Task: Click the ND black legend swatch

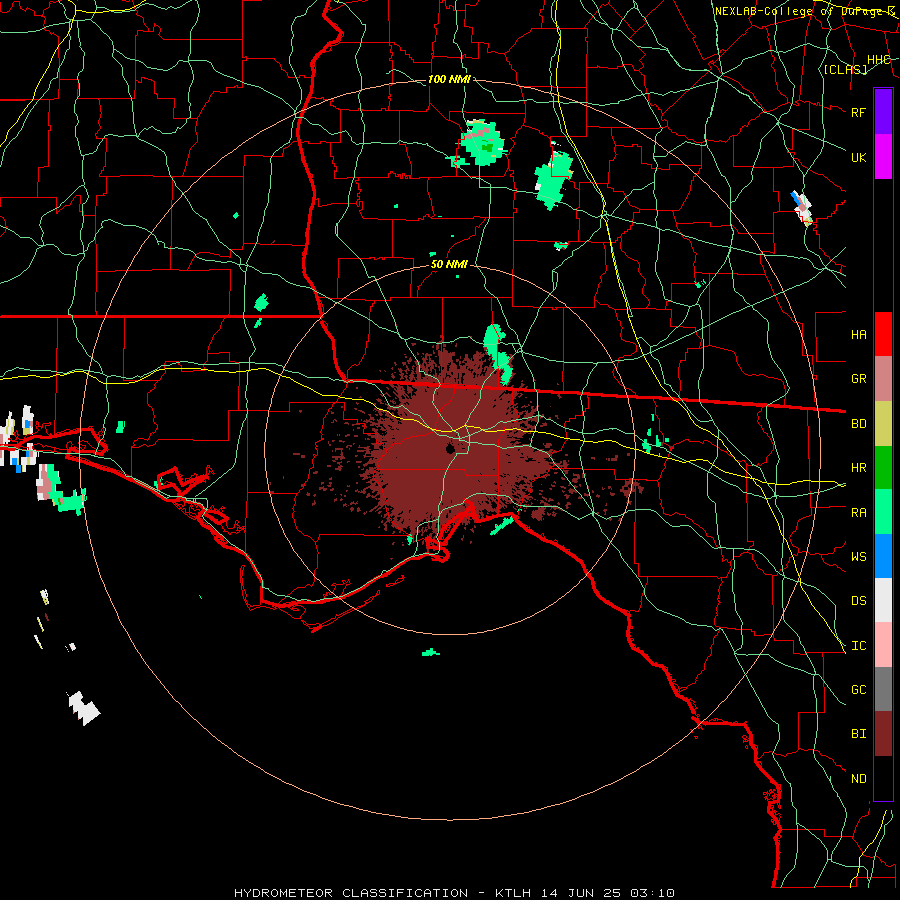Action: (x=883, y=778)
